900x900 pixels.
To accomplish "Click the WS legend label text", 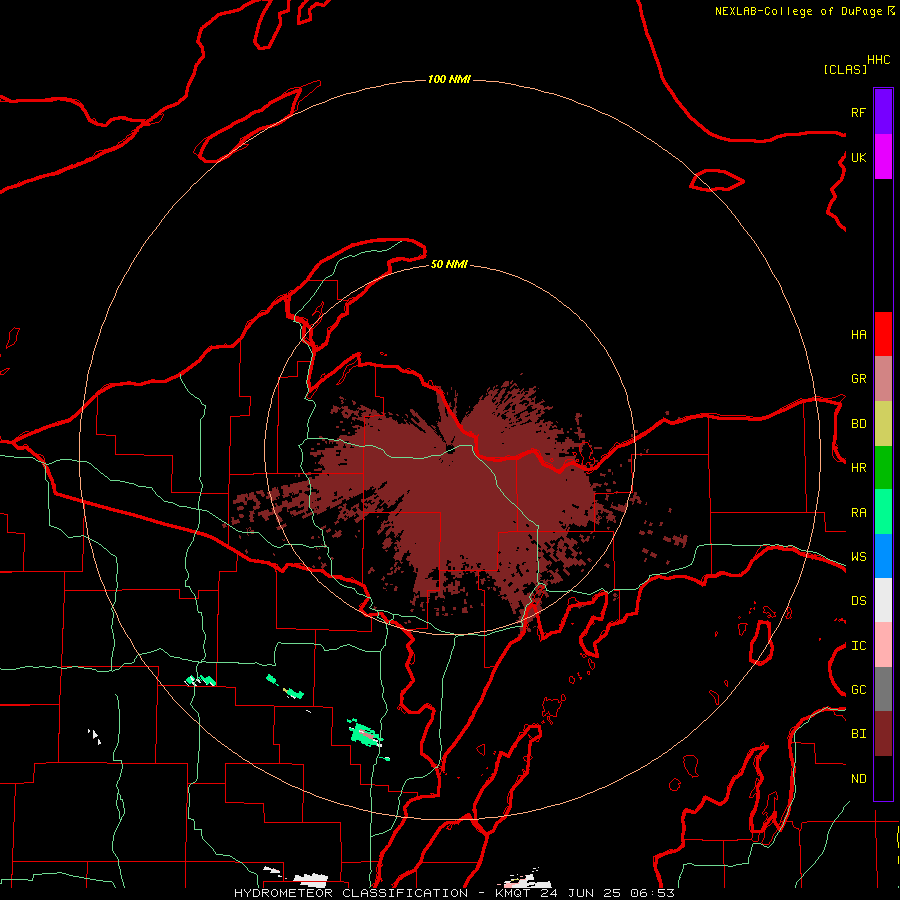I will 858,557.
